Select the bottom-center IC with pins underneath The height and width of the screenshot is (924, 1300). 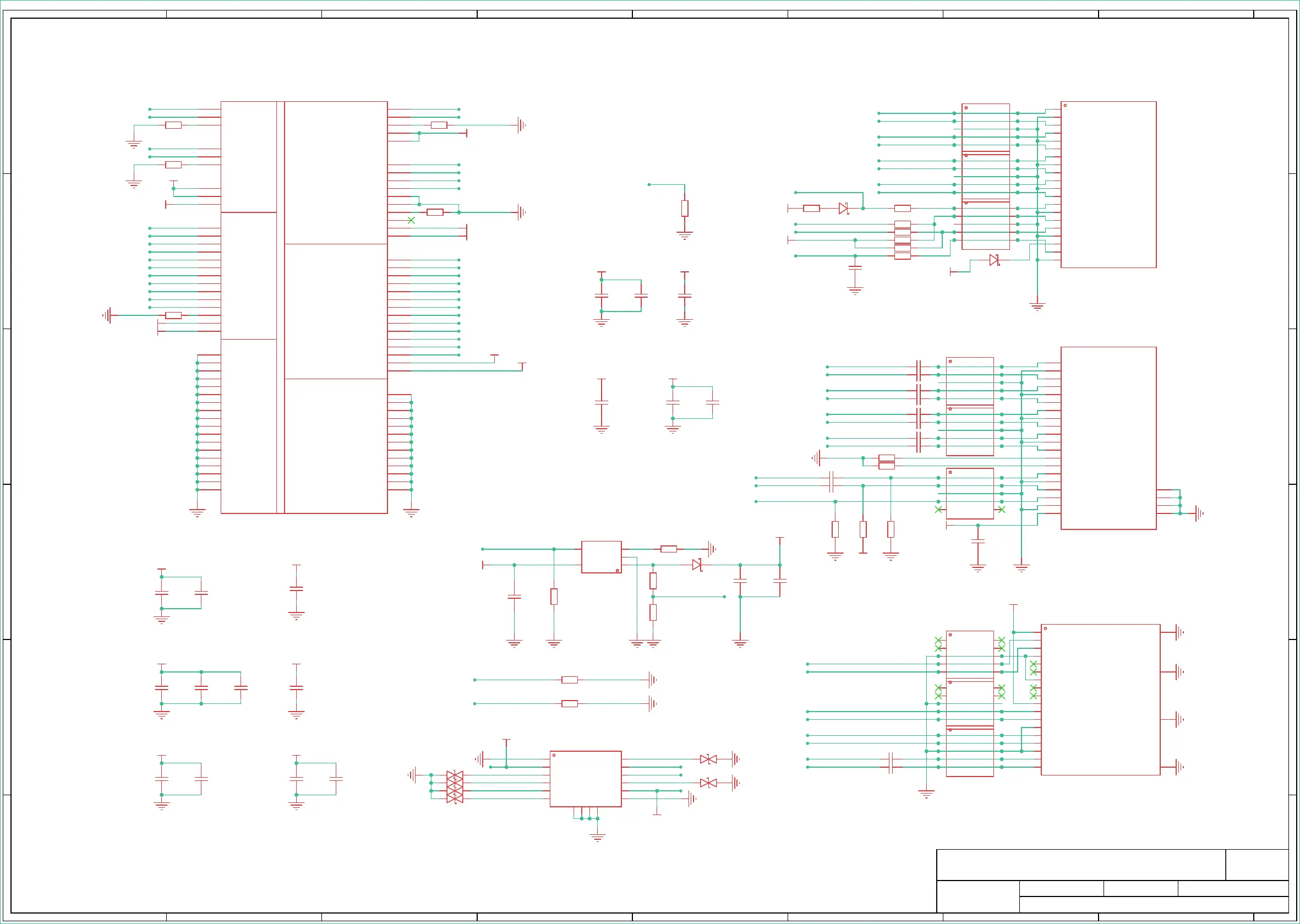coord(586,778)
